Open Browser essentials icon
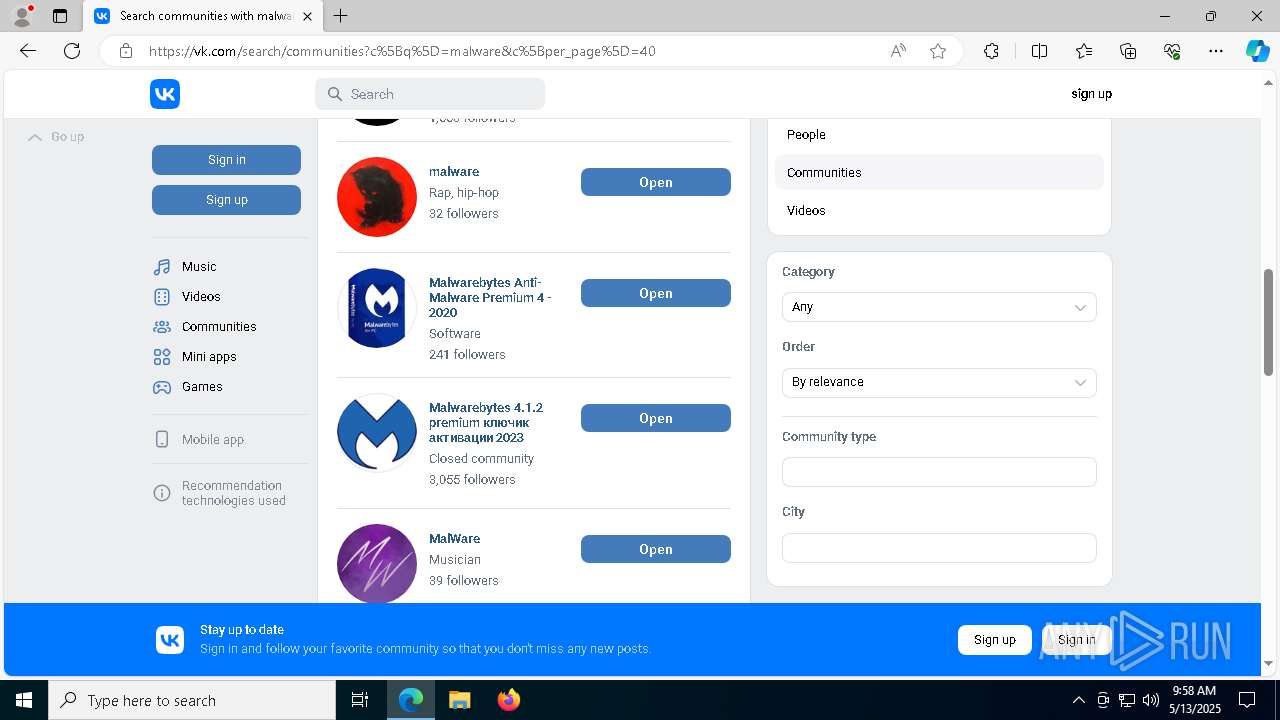Image resolution: width=1280 pixels, height=720 pixels. pos(1172,51)
